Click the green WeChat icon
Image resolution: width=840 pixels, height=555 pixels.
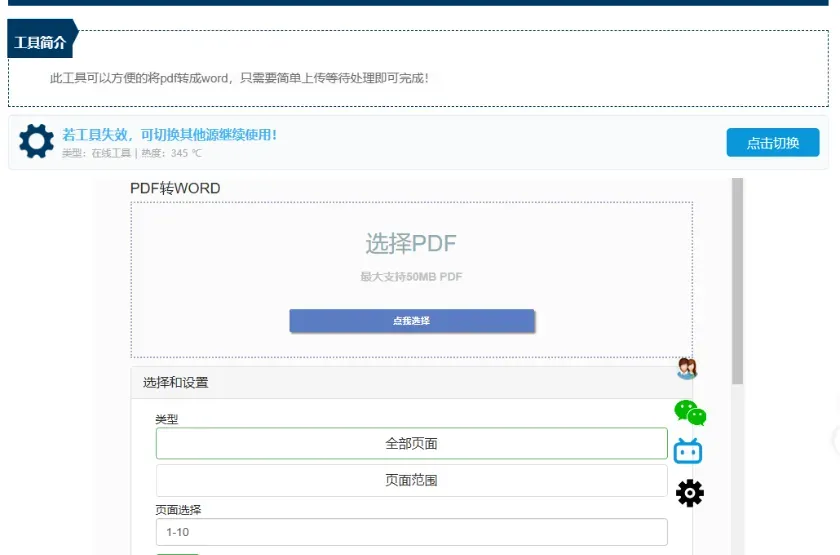[x=689, y=412]
